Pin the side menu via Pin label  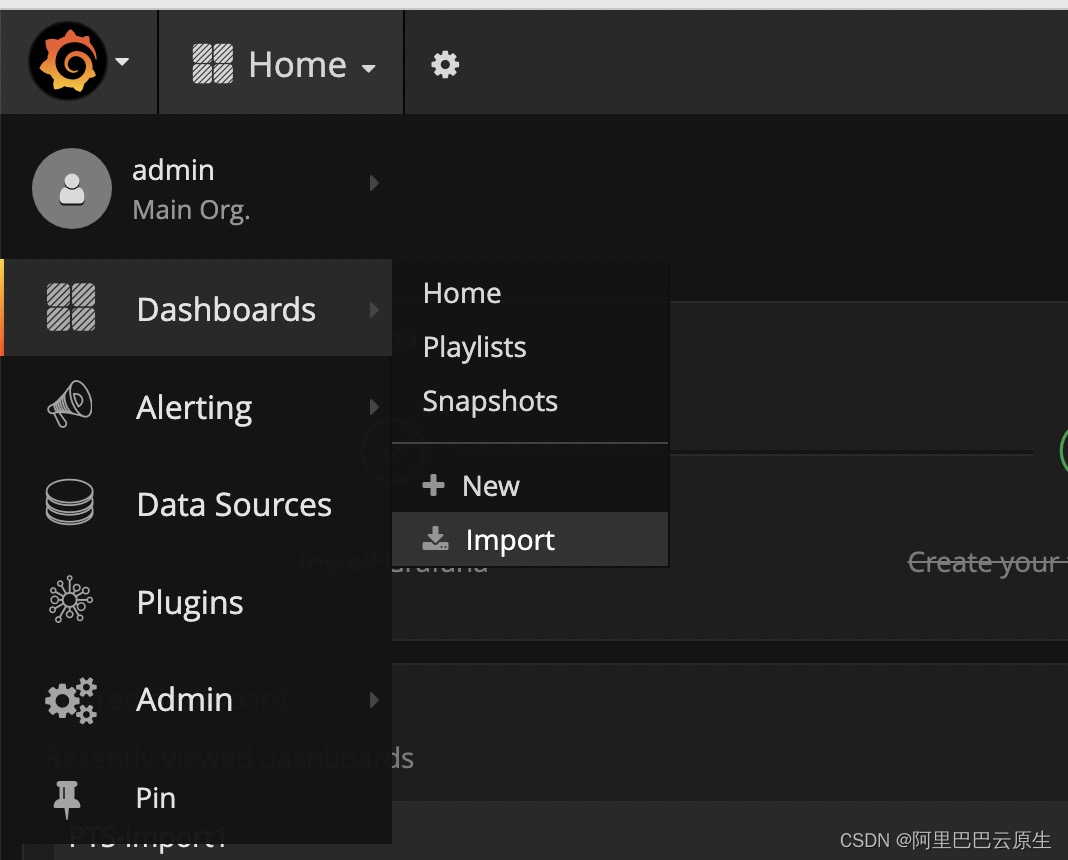coord(156,798)
